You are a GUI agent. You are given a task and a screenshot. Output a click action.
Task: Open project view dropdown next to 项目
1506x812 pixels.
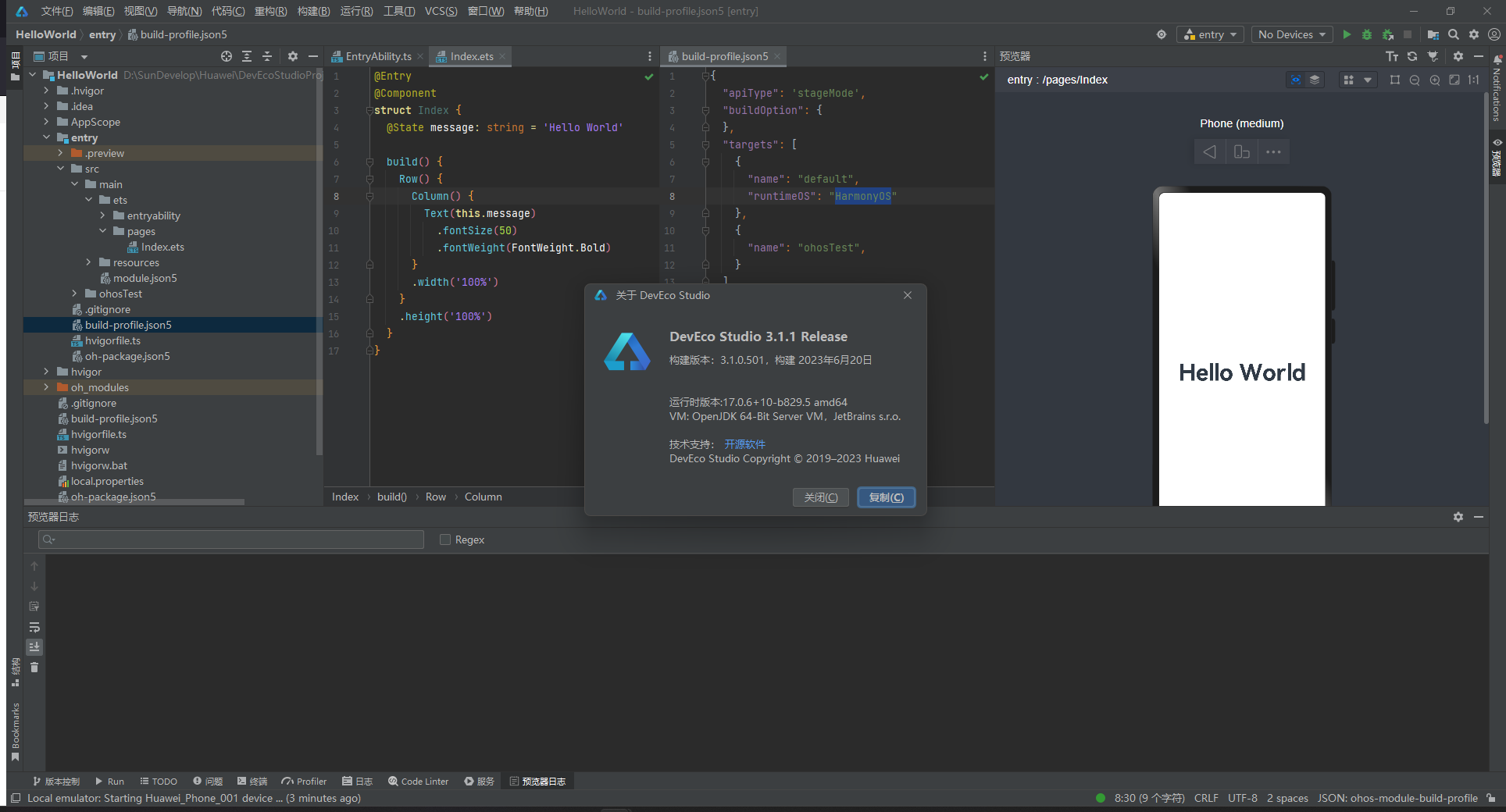click(84, 56)
